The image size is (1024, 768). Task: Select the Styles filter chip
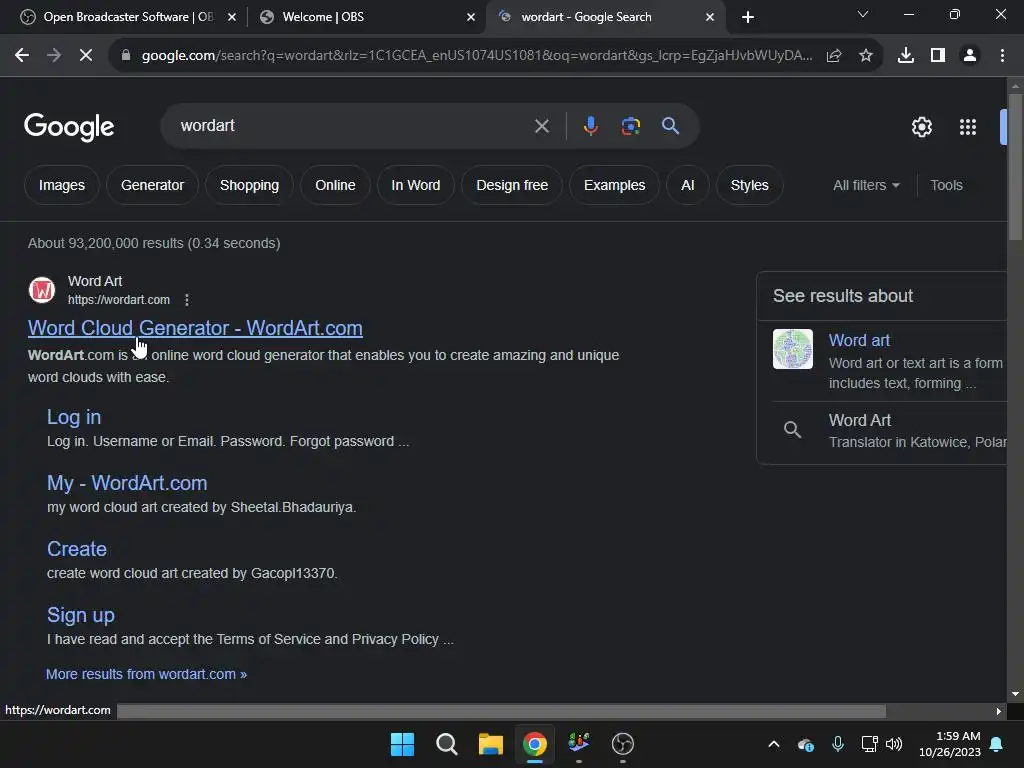750,185
